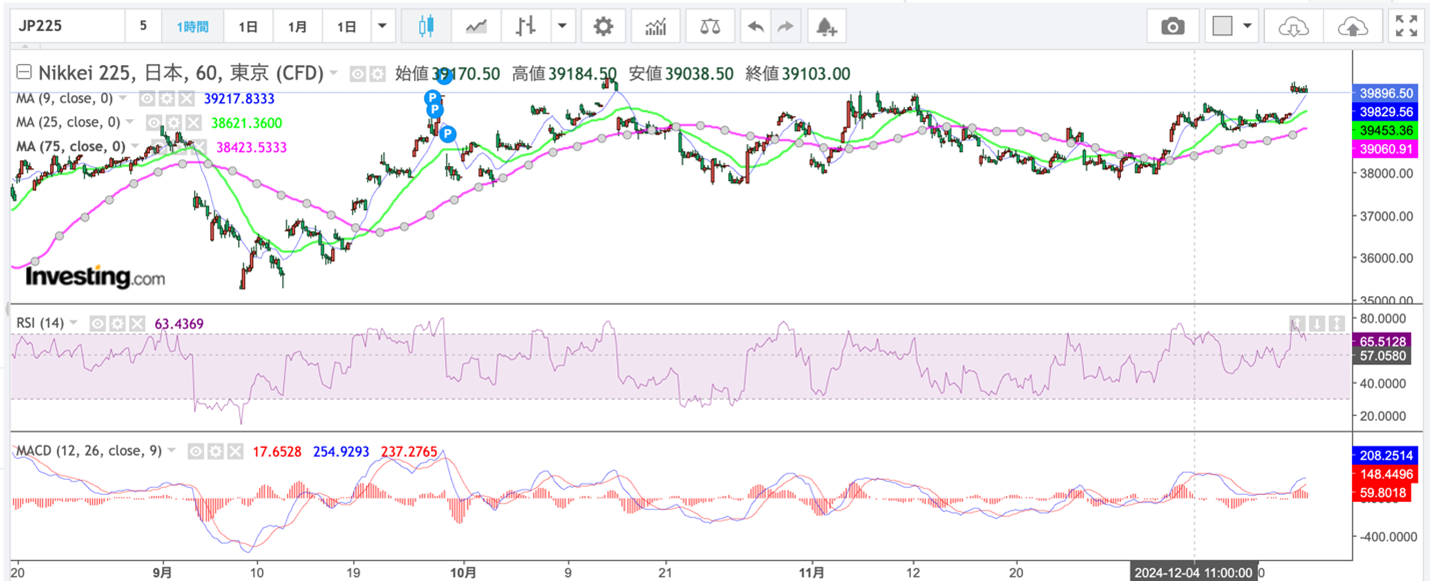
Task: Toggle visibility of MA 9 indicator
Action: click(146, 99)
